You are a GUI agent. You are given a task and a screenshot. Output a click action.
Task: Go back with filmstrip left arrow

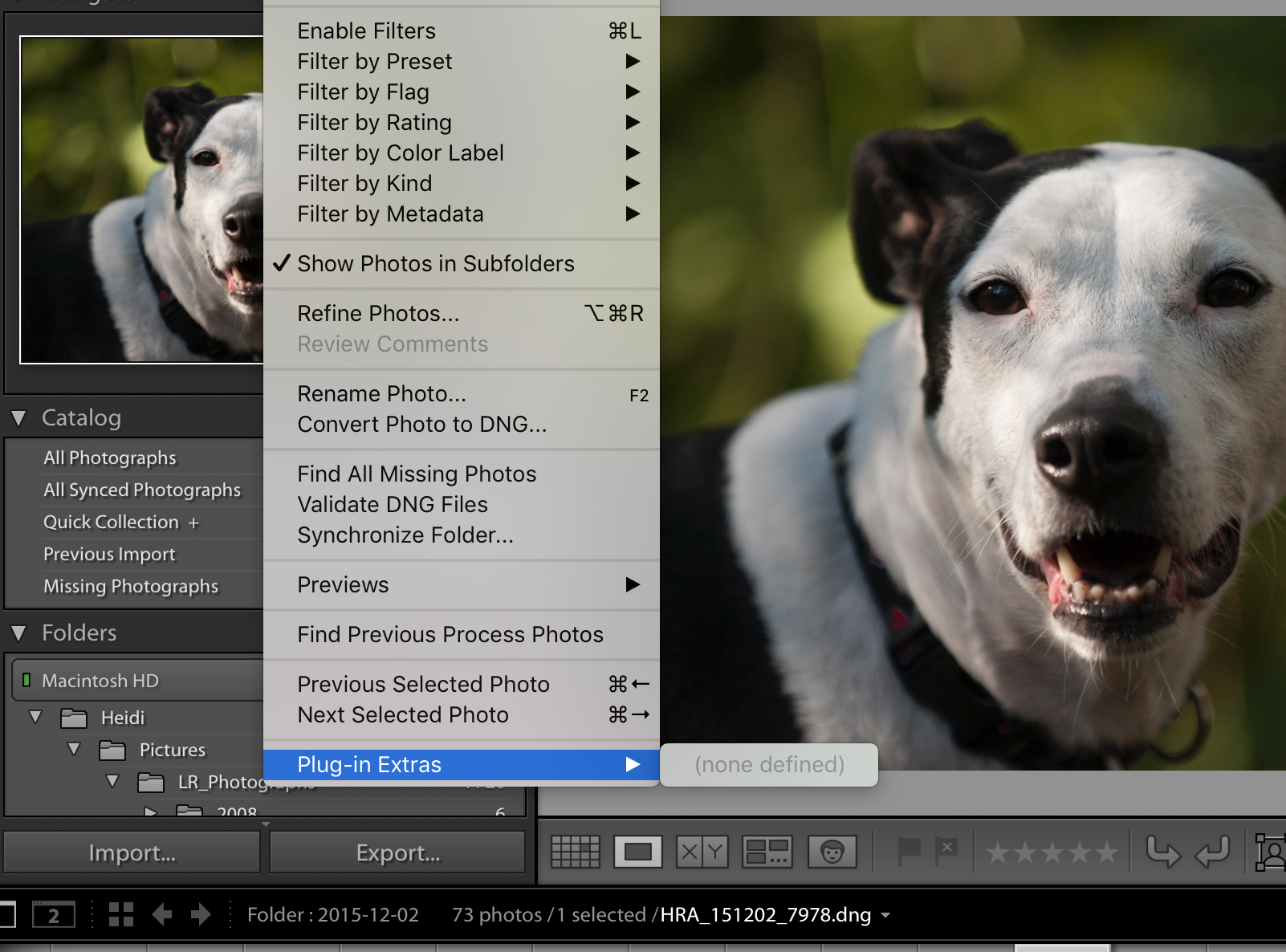(x=162, y=914)
